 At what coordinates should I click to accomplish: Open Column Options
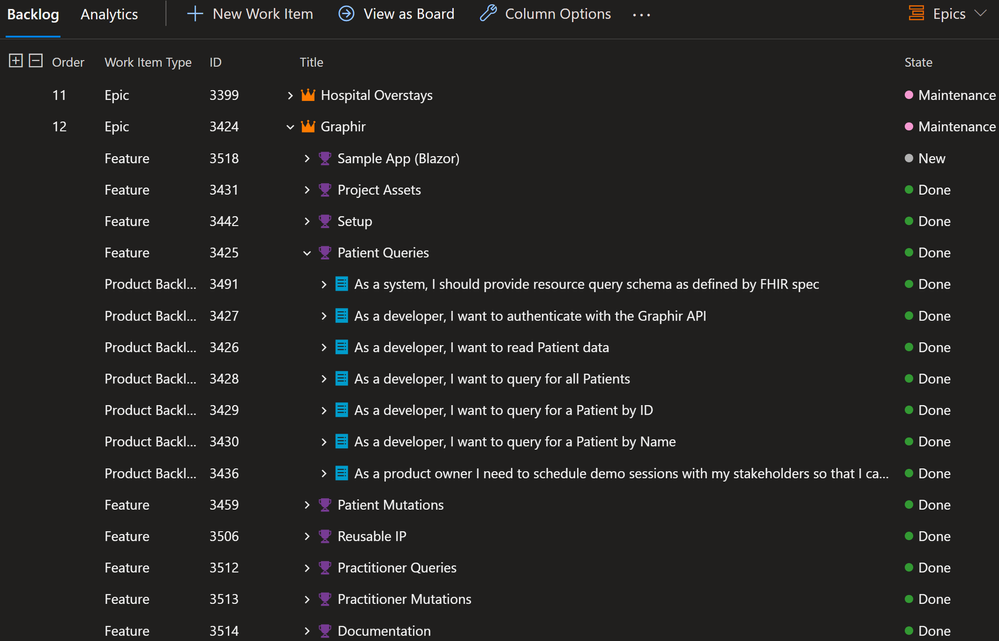tap(545, 13)
